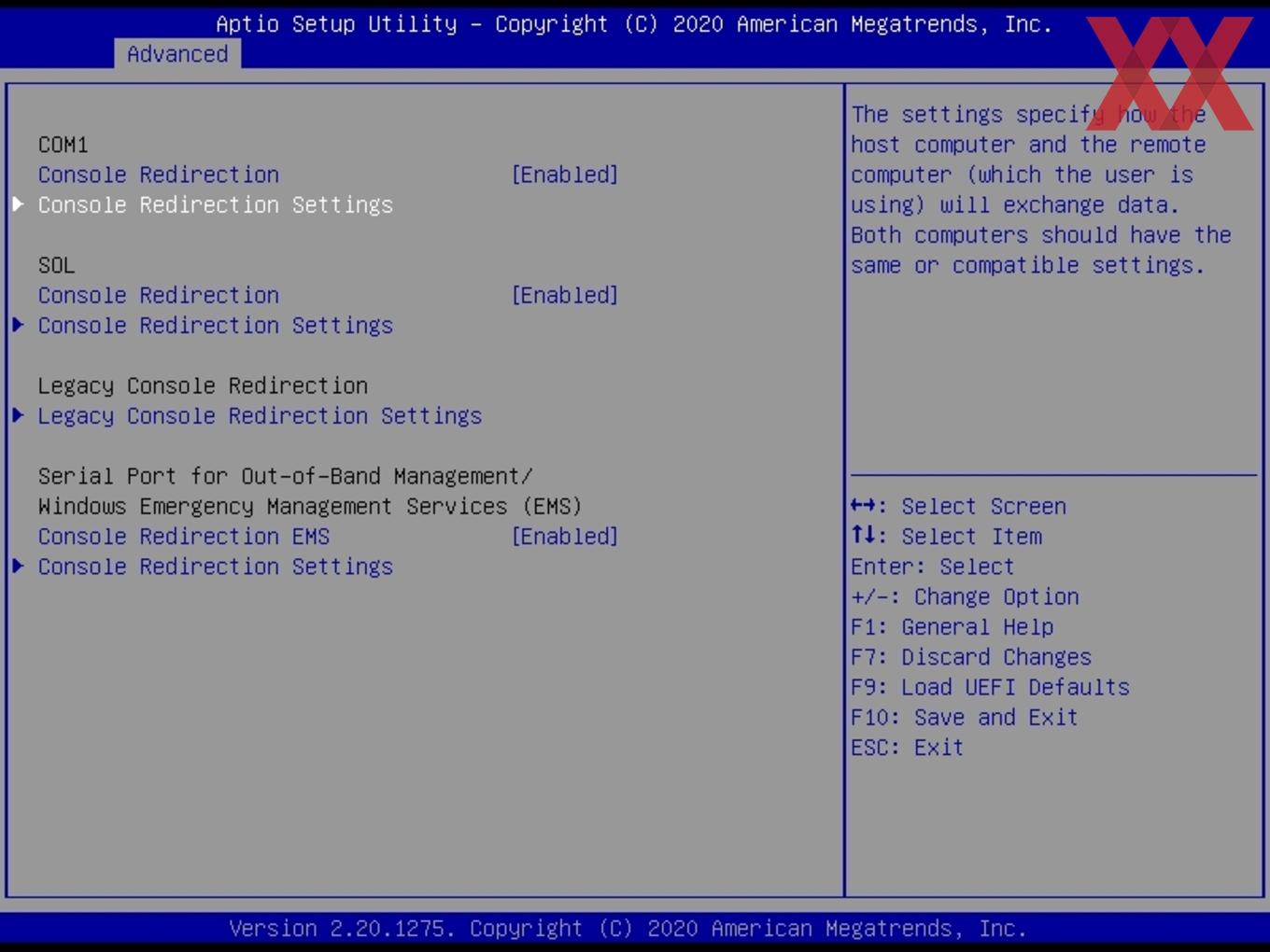The width and height of the screenshot is (1270, 952).
Task: Click the +/-: Change Option hint
Action: pos(965,596)
